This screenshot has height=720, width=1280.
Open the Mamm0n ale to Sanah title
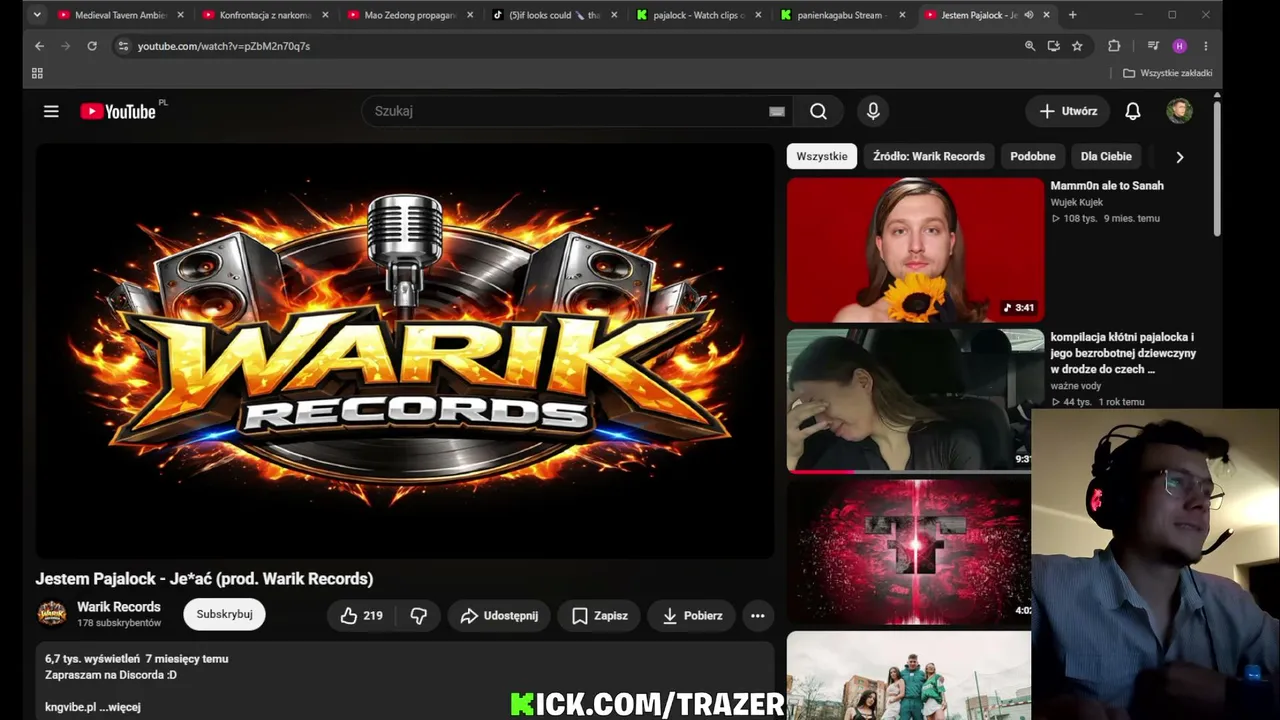click(x=1107, y=186)
